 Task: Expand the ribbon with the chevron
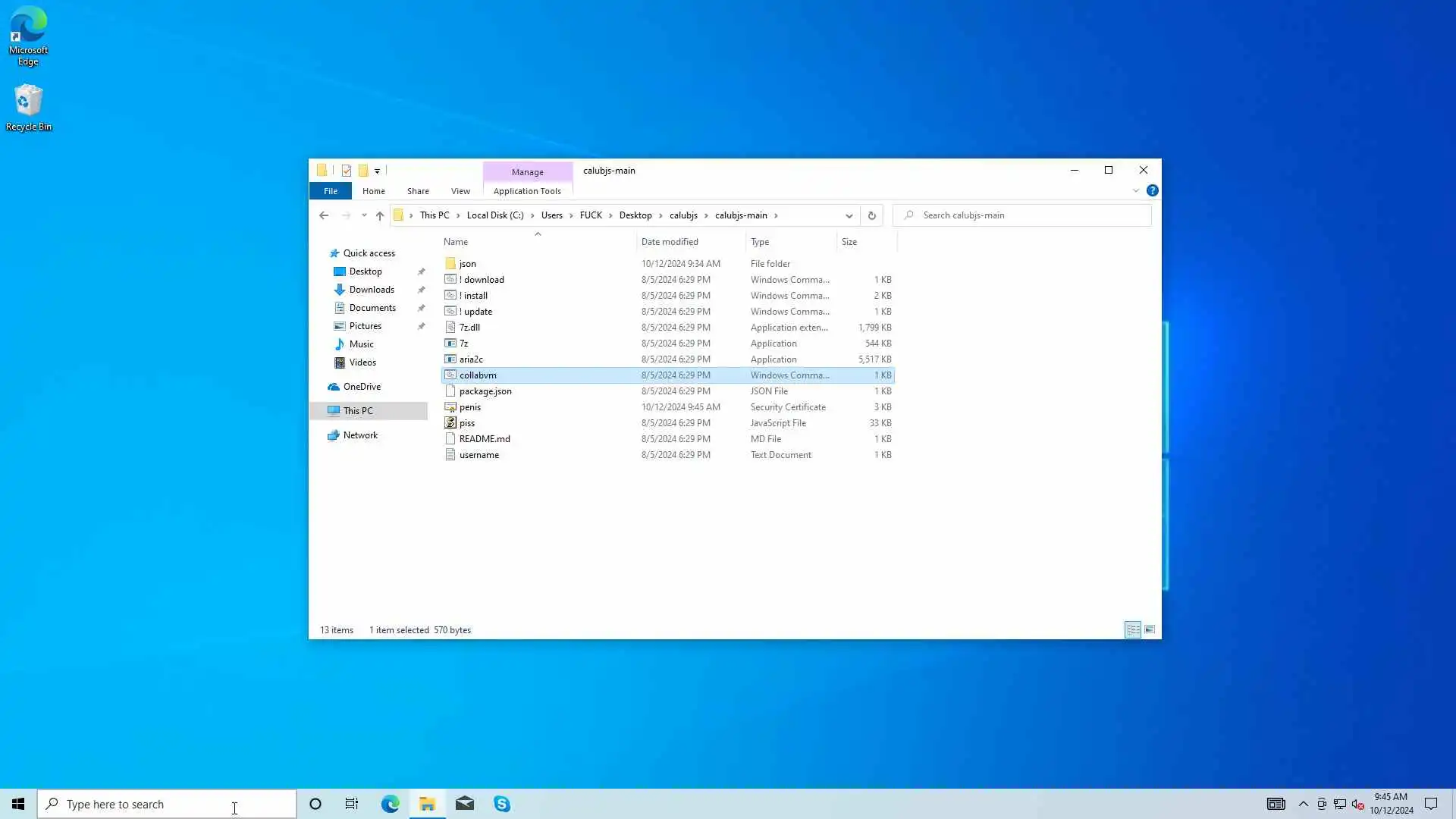tap(1136, 190)
